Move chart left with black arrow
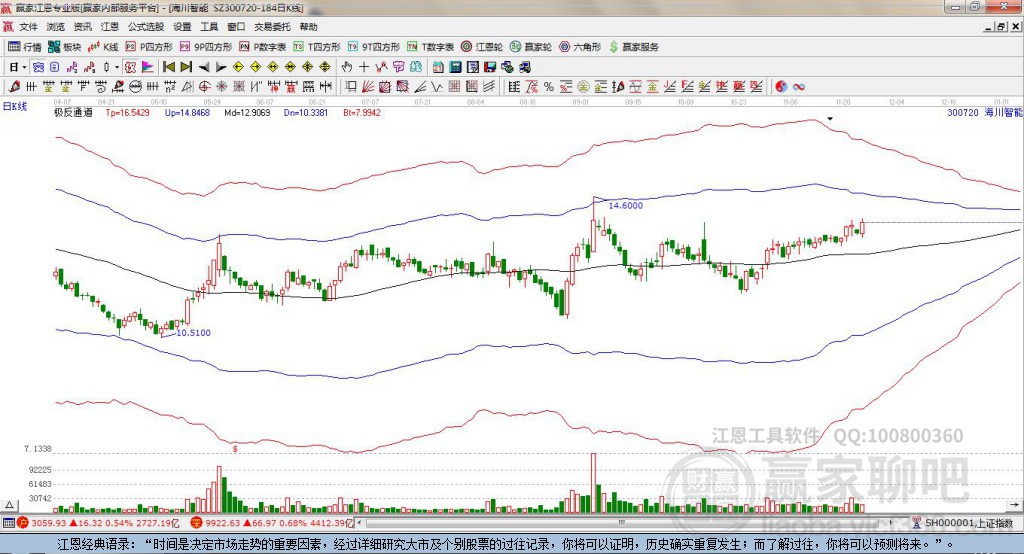Image resolution: width=1024 pixels, height=554 pixels. coord(204,67)
